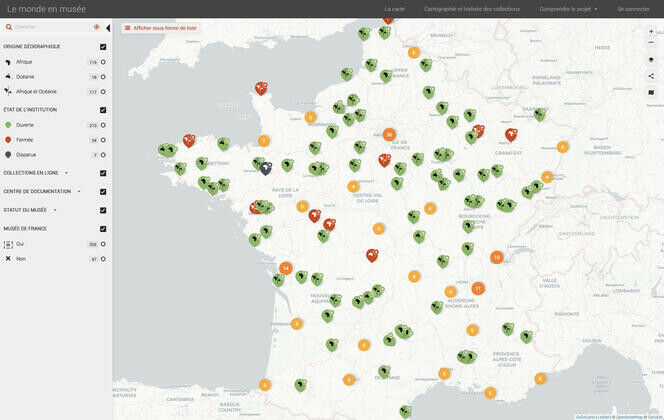Click Se connecter link
The height and width of the screenshot is (420, 664).
633,9
